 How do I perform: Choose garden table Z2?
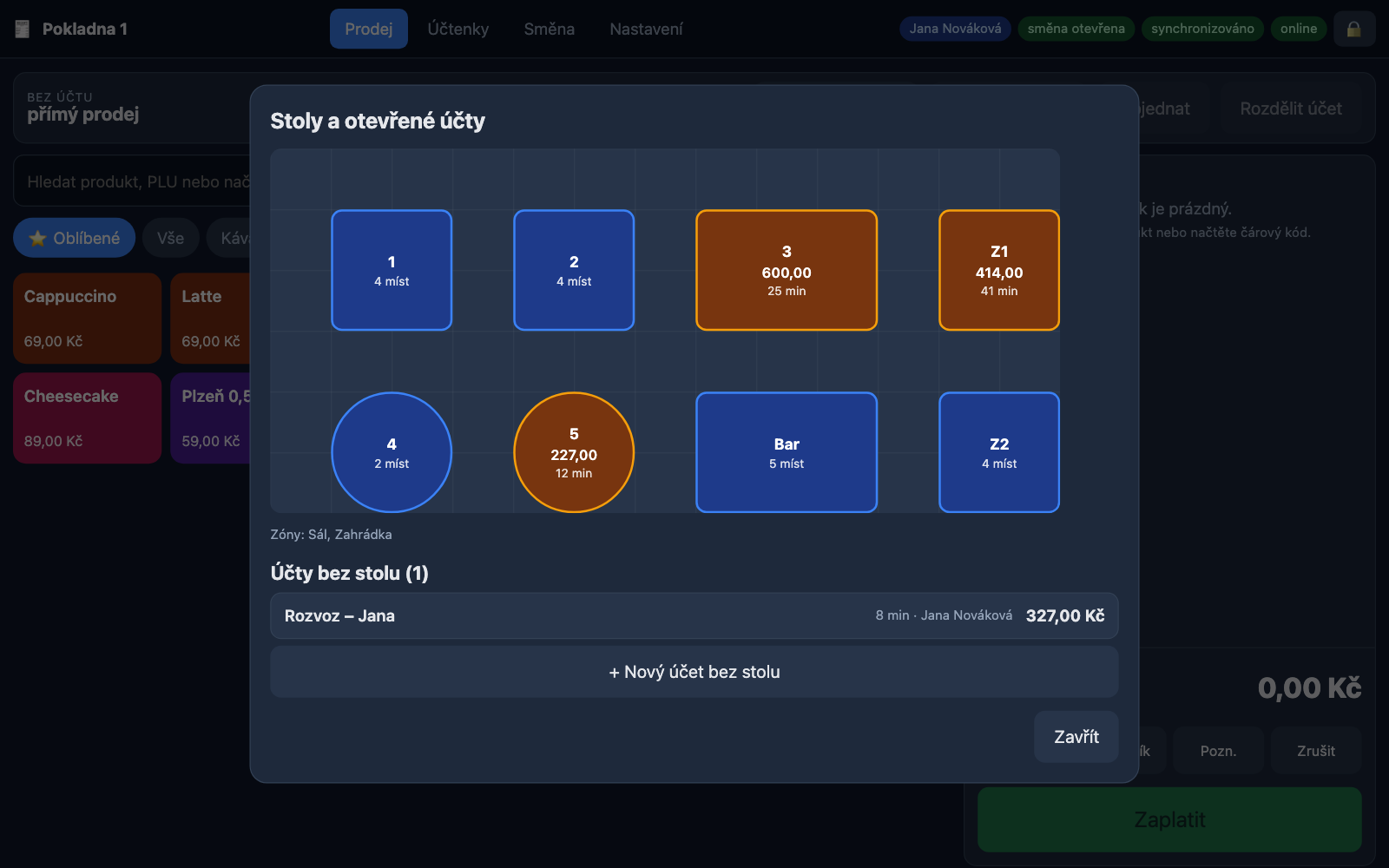coord(999,452)
